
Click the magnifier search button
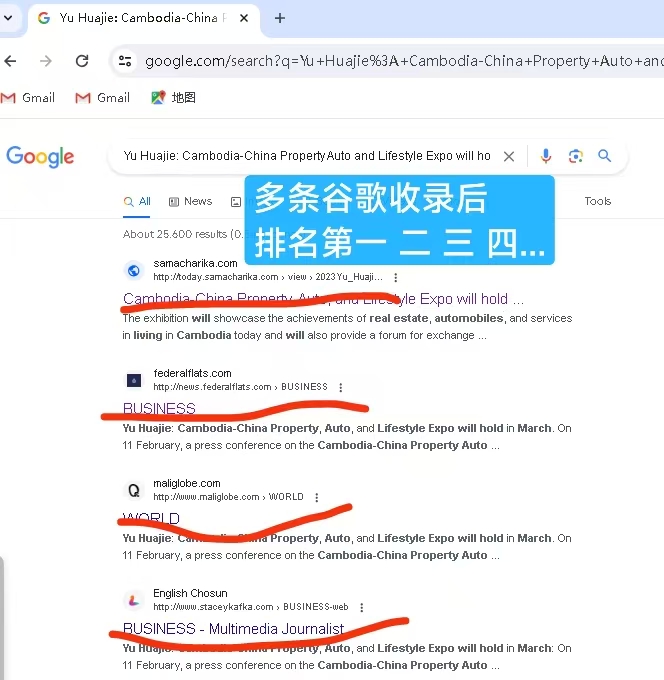605,156
